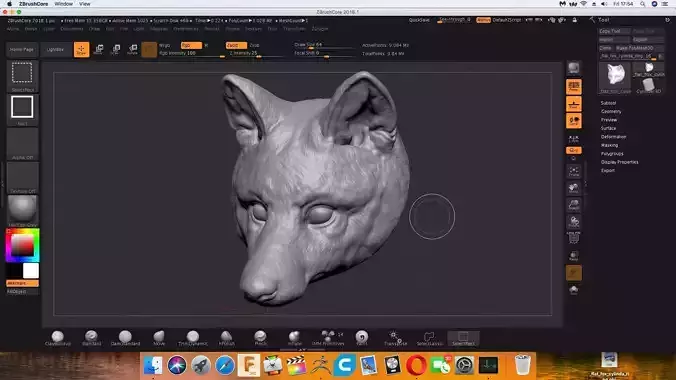The image size is (676, 380).
Task: Click the Copy Tool button
Action: coord(614,31)
